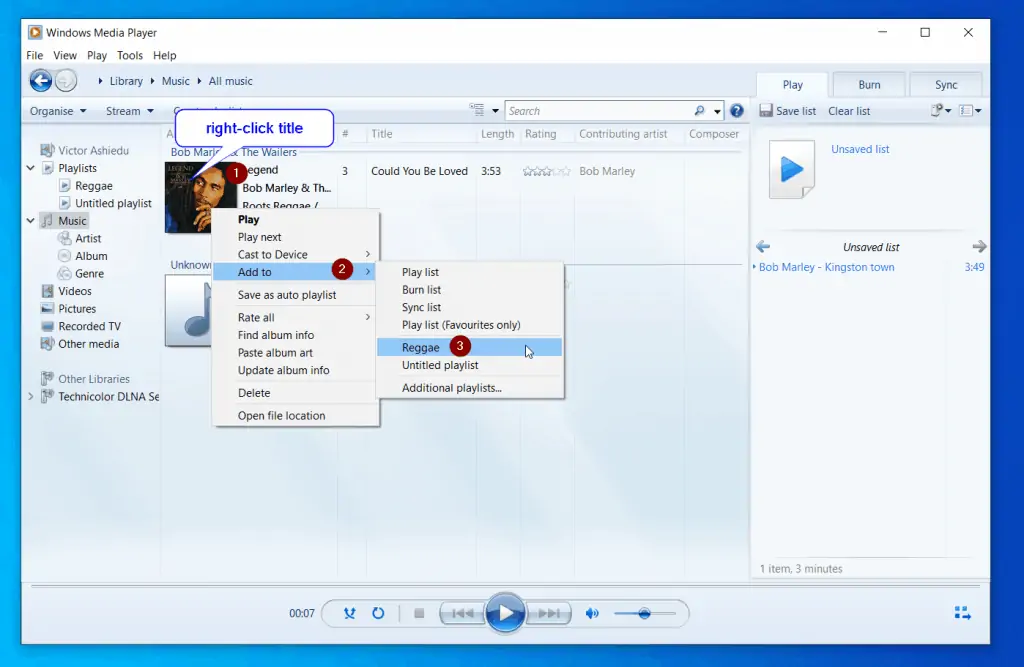The image size is (1024, 667).
Task: Collapse the Music tree section
Action: (30, 219)
